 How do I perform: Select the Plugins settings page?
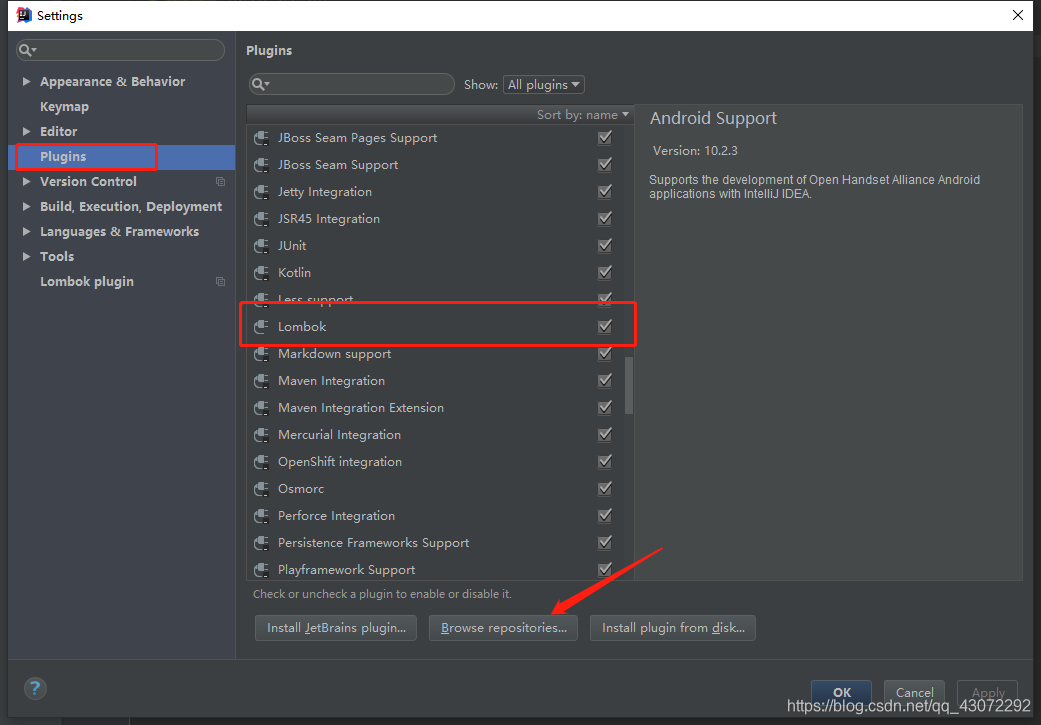click(x=63, y=157)
